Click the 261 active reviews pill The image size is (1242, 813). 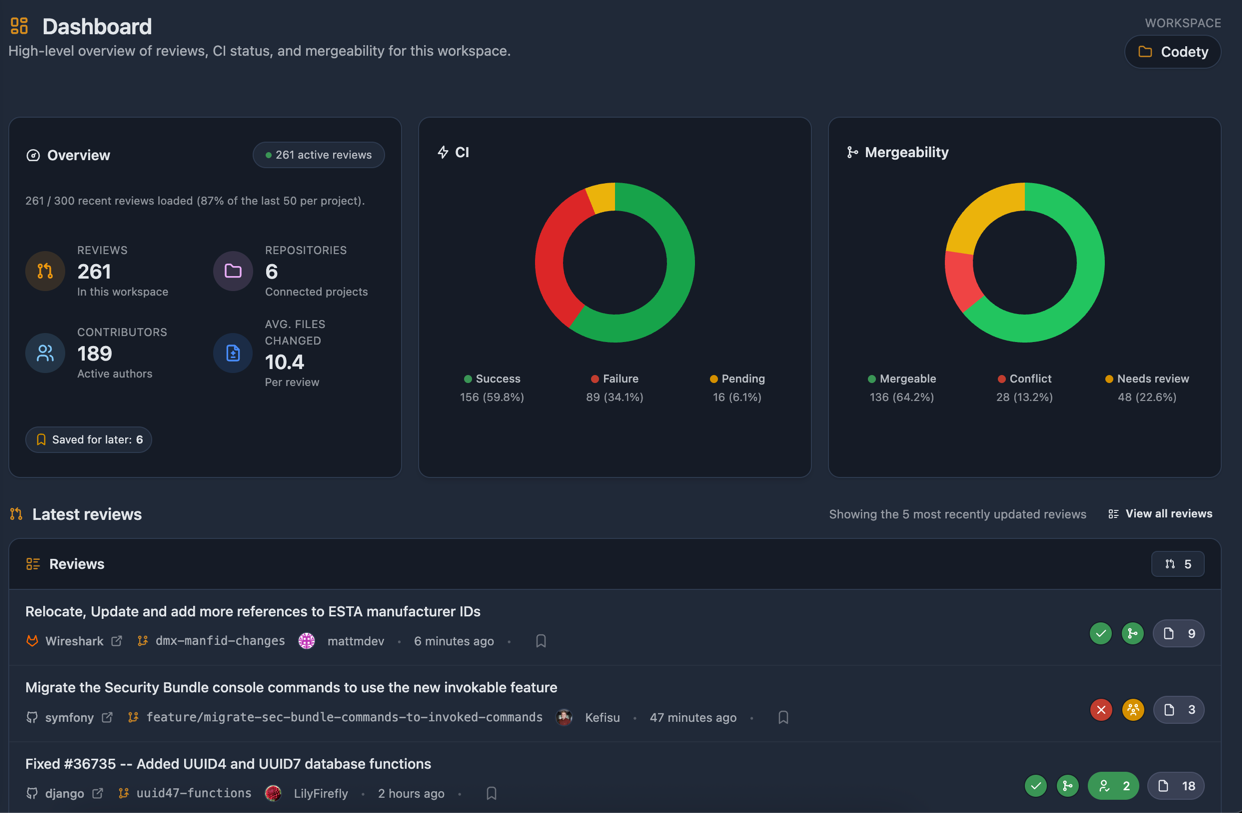318,155
